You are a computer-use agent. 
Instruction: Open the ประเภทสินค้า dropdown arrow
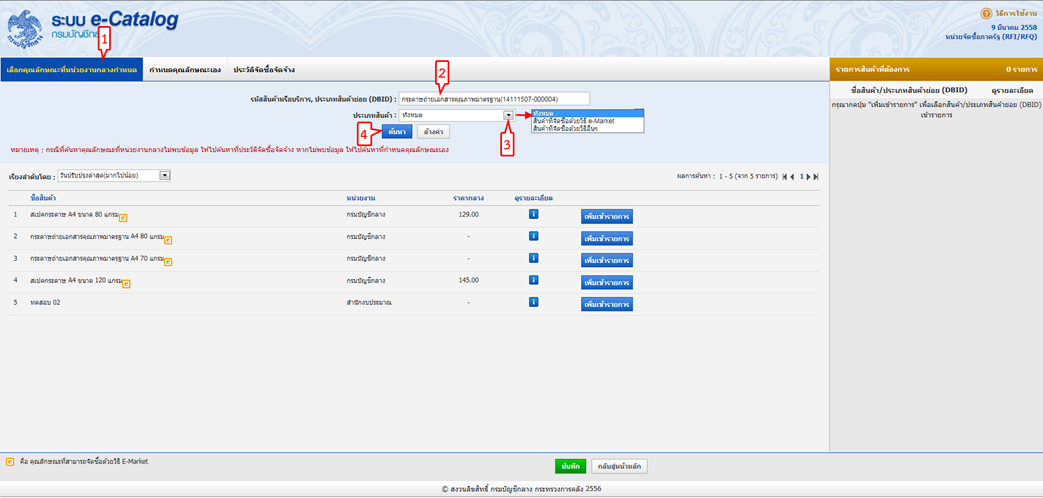(508, 116)
